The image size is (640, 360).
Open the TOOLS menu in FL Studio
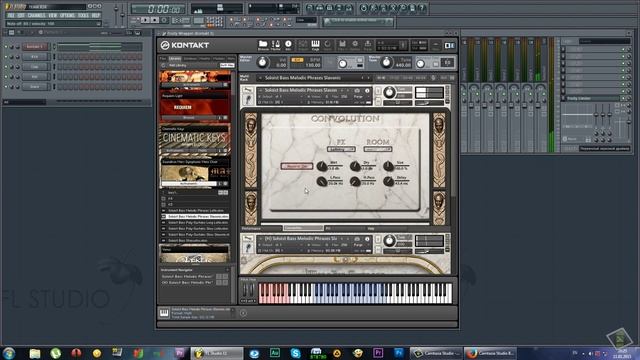(83, 15)
